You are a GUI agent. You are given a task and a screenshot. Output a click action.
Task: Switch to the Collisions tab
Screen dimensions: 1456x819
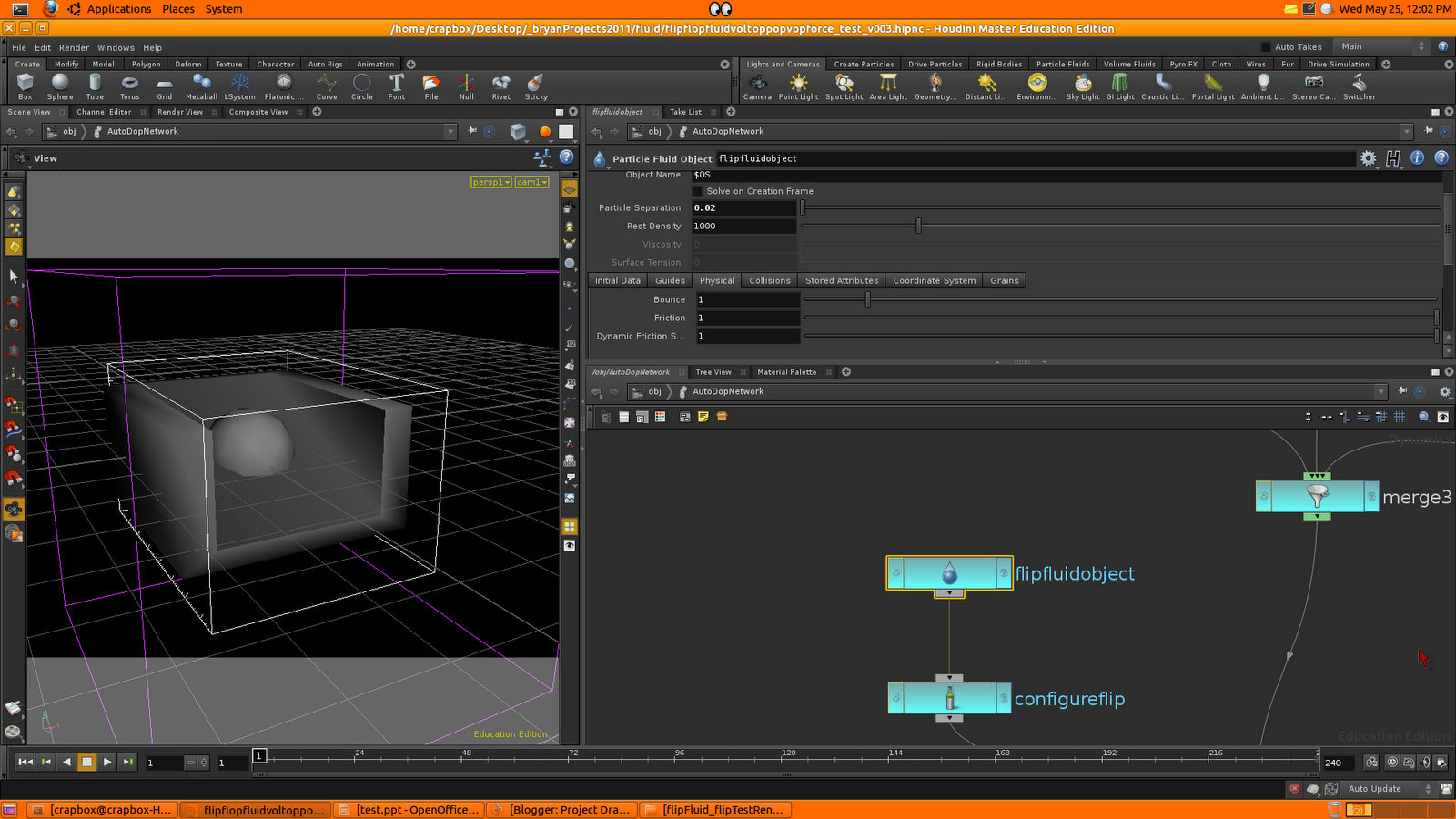coord(770,280)
